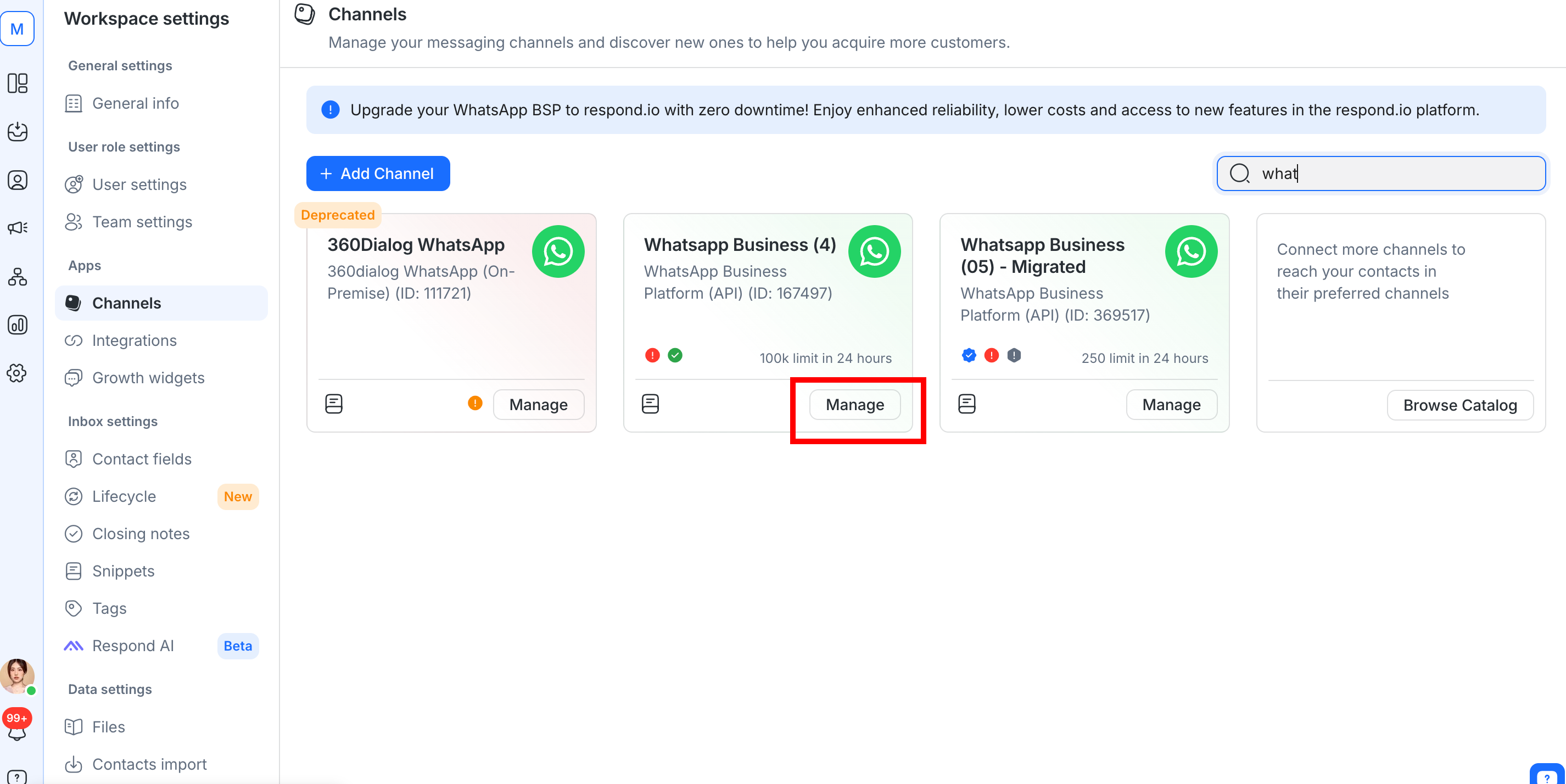Open the broadcasts megaphone icon
This screenshot has width=1566, height=784.
[x=17, y=228]
